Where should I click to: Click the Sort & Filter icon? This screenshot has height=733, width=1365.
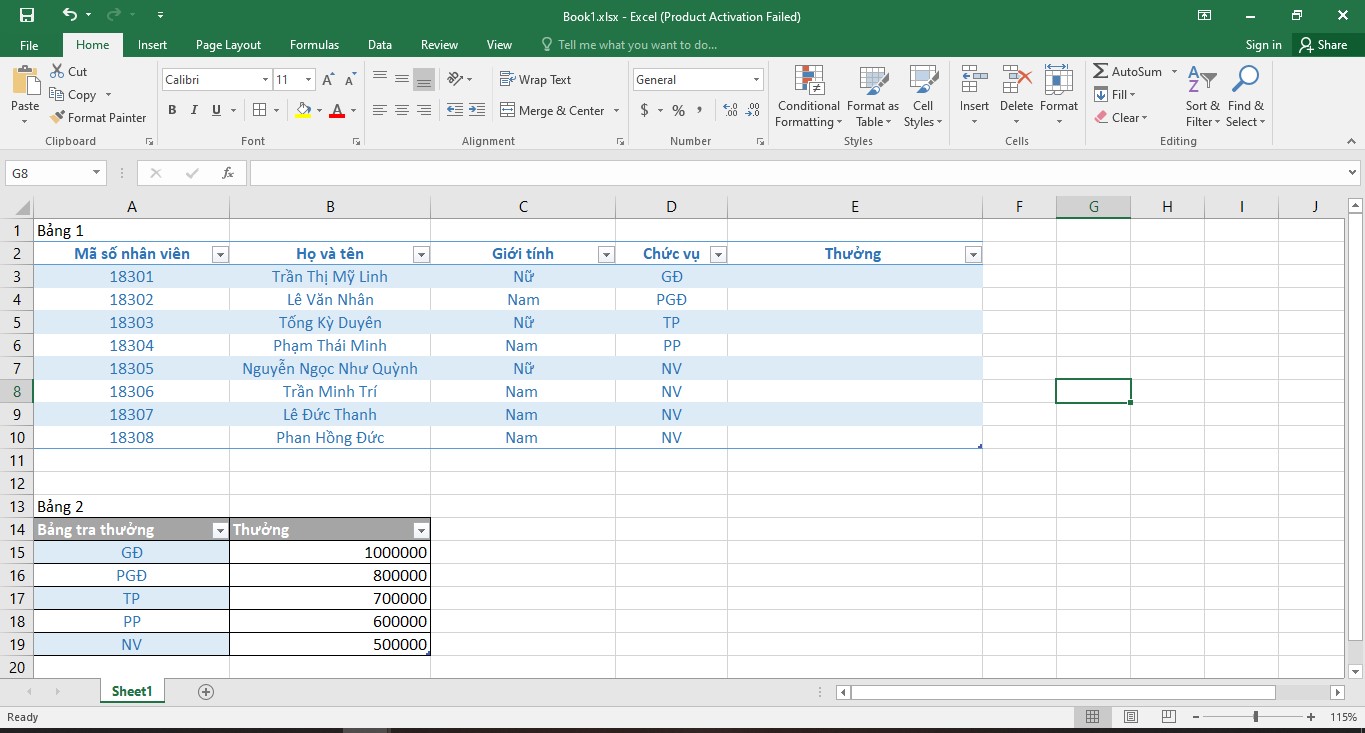[1202, 97]
